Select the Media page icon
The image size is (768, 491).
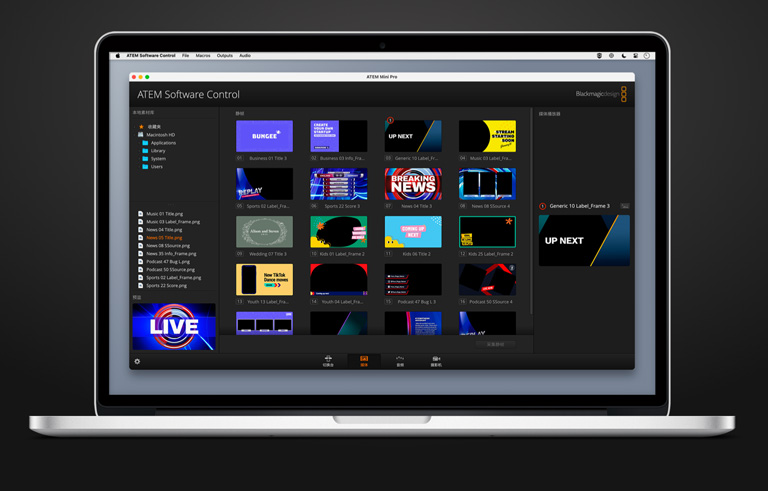click(x=364, y=360)
